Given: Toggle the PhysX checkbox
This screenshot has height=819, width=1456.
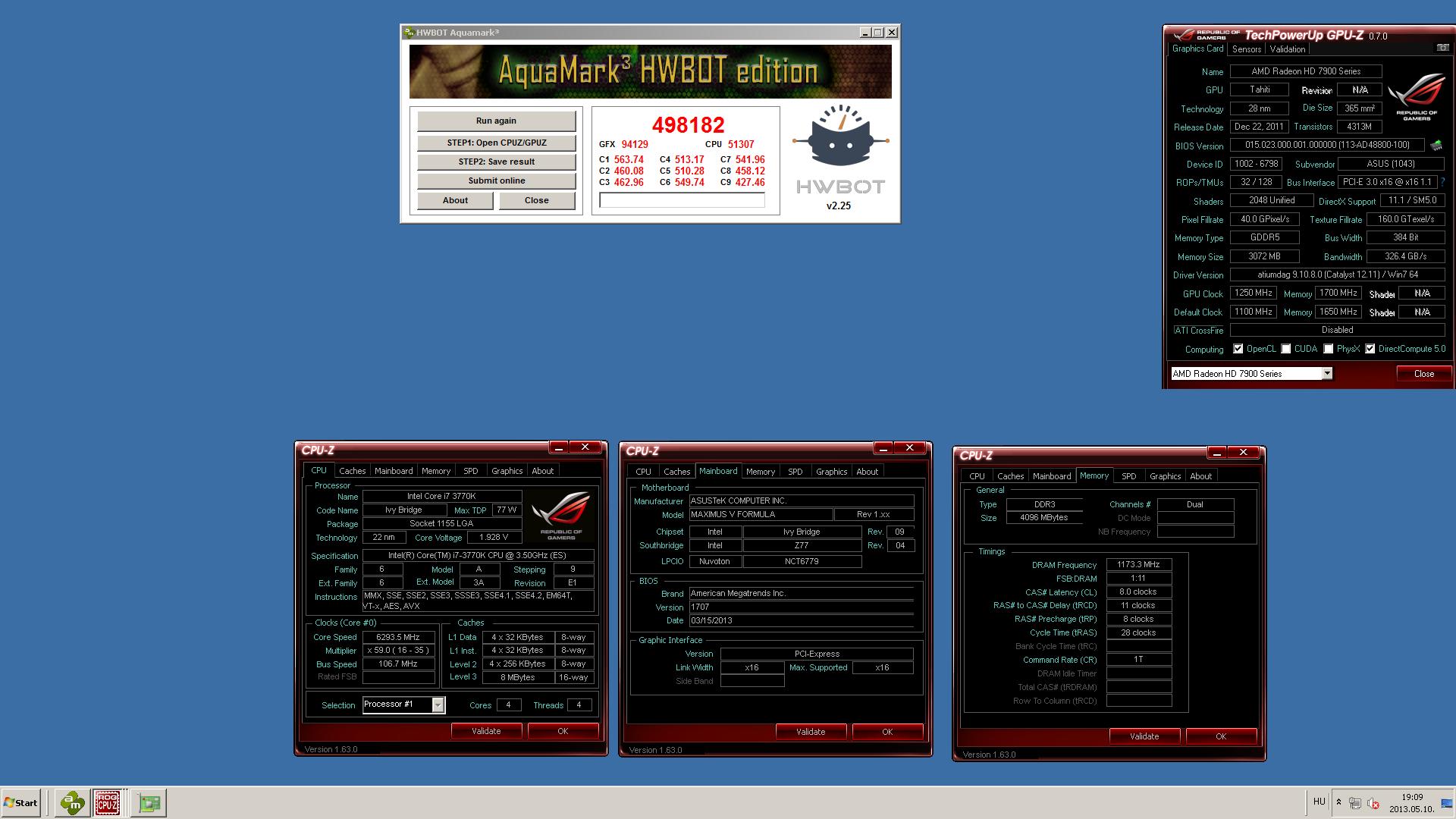Looking at the screenshot, I should click(1328, 349).
